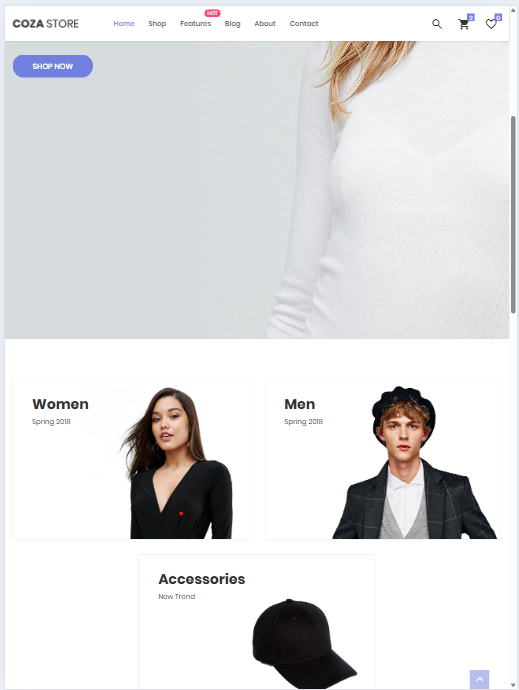Open the shopping cart icon
Viewport: 519px width, 690px height.
pyautogui.click(x=464, y=24)
